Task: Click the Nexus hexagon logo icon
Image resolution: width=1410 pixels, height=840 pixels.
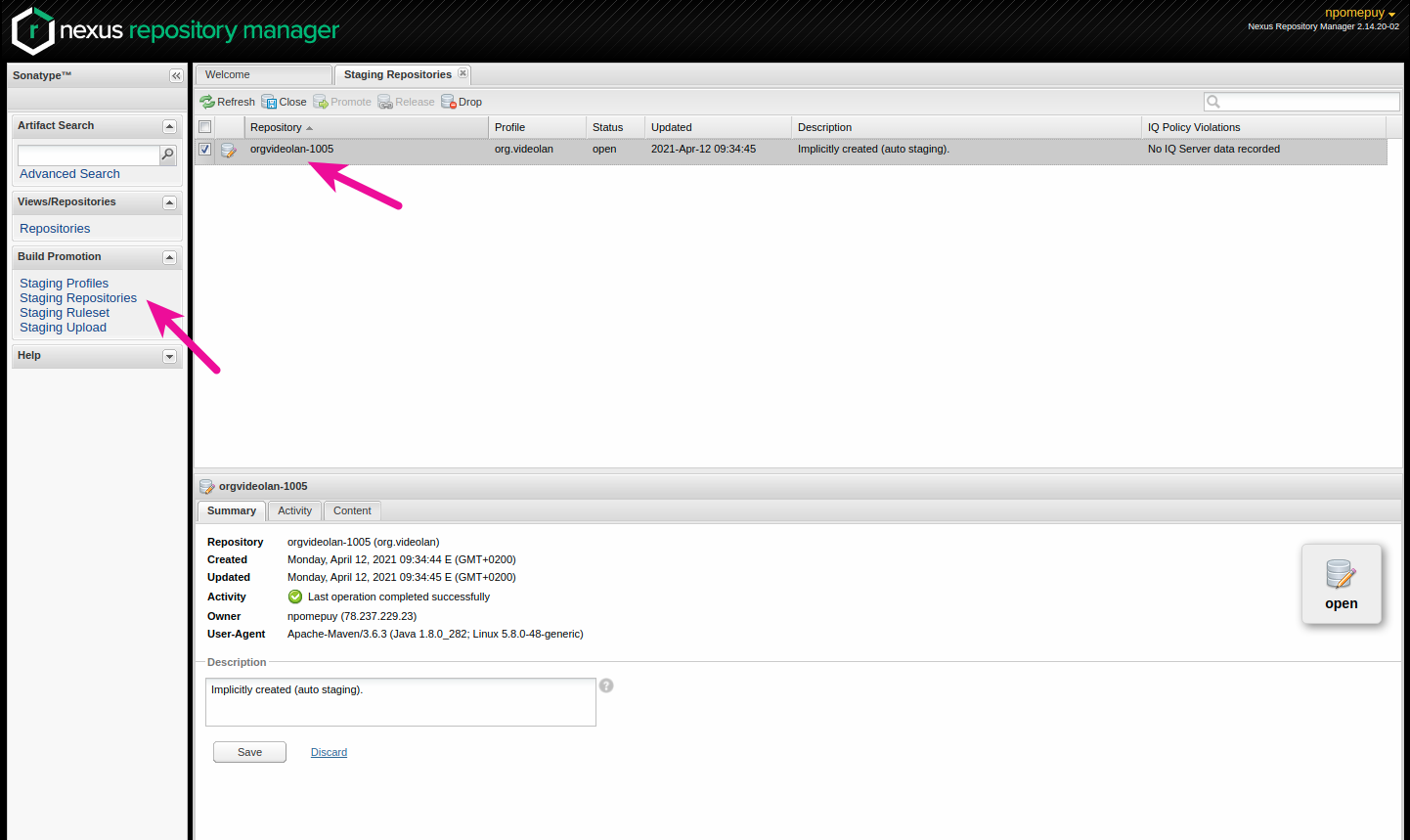Action: [32, 30]
